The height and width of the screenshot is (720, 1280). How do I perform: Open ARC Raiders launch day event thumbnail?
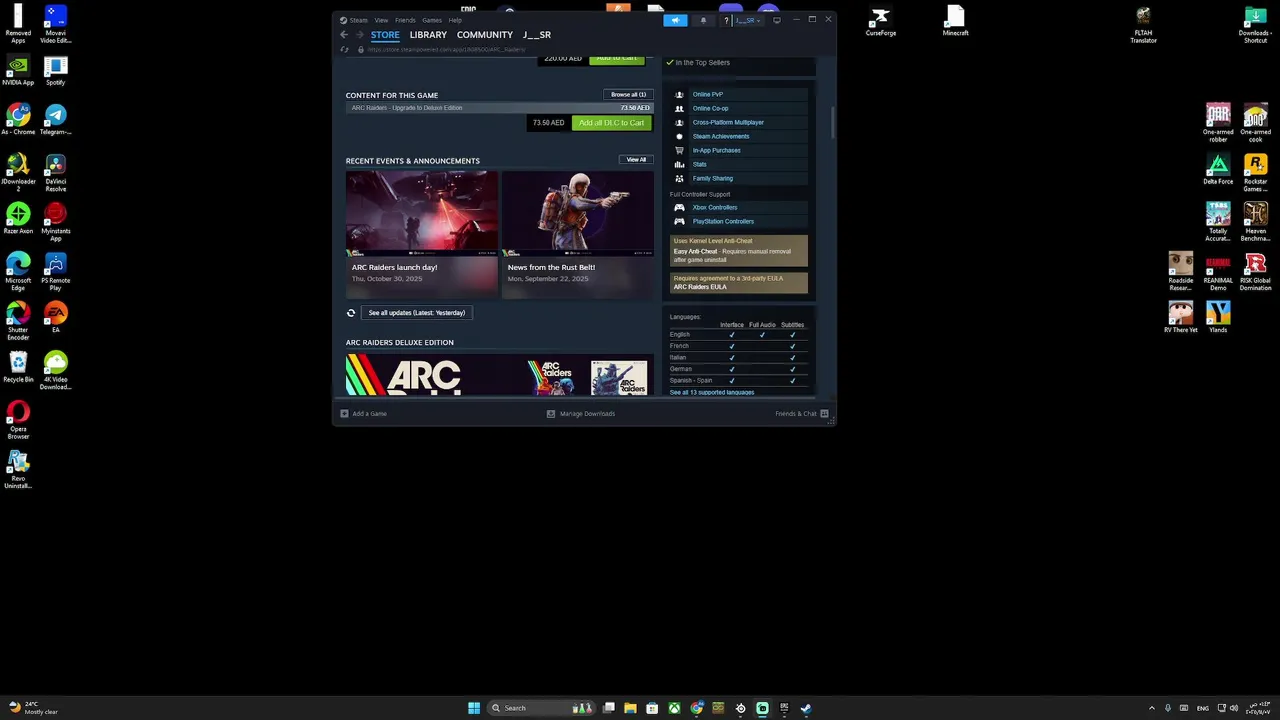tap(422, 214)
